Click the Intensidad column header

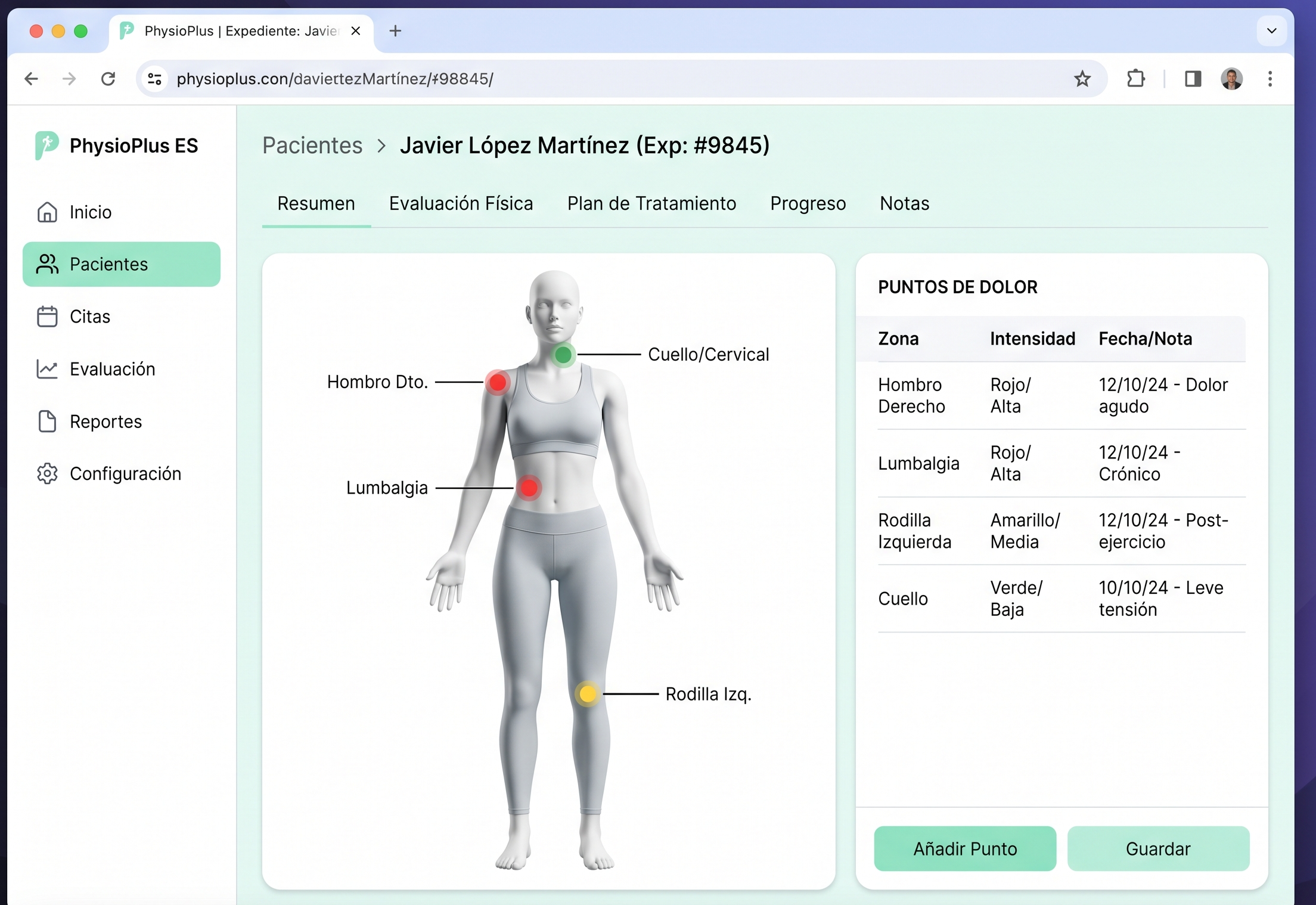(1032, 339)
